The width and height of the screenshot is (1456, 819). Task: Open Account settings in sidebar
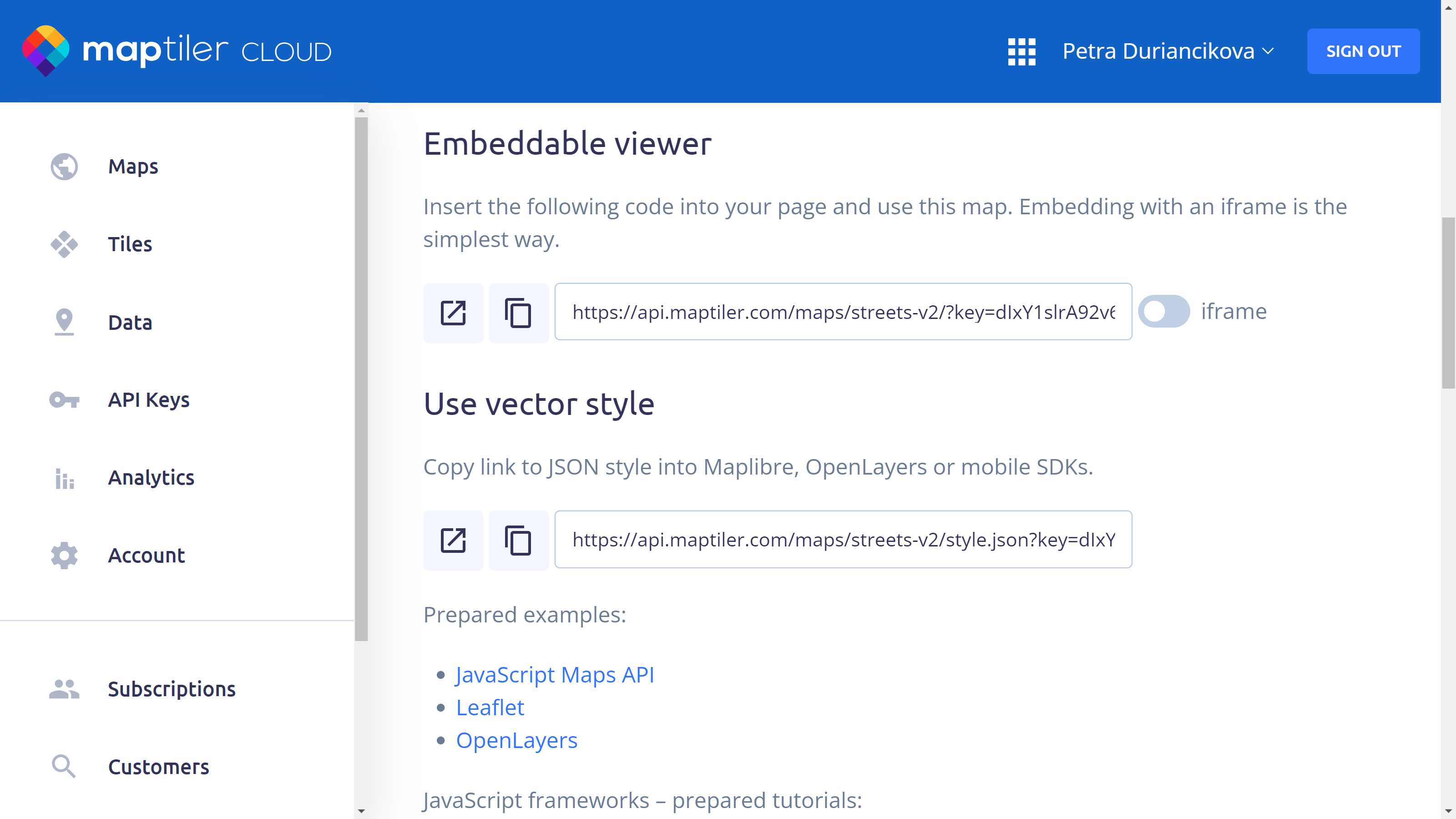[x=146, y=556]
